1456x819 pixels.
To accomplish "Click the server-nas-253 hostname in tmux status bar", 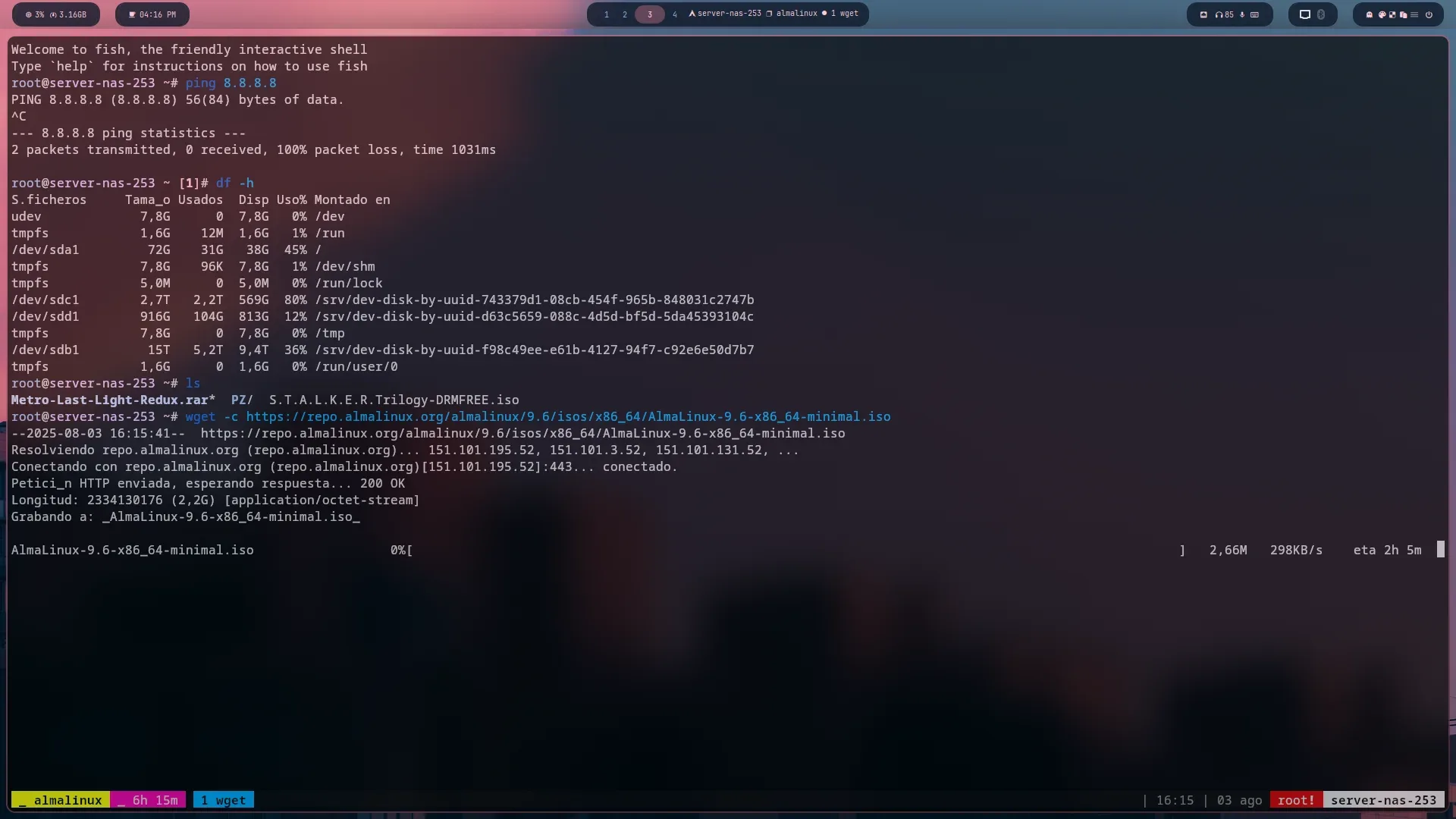I will (x=1383, y=800).
